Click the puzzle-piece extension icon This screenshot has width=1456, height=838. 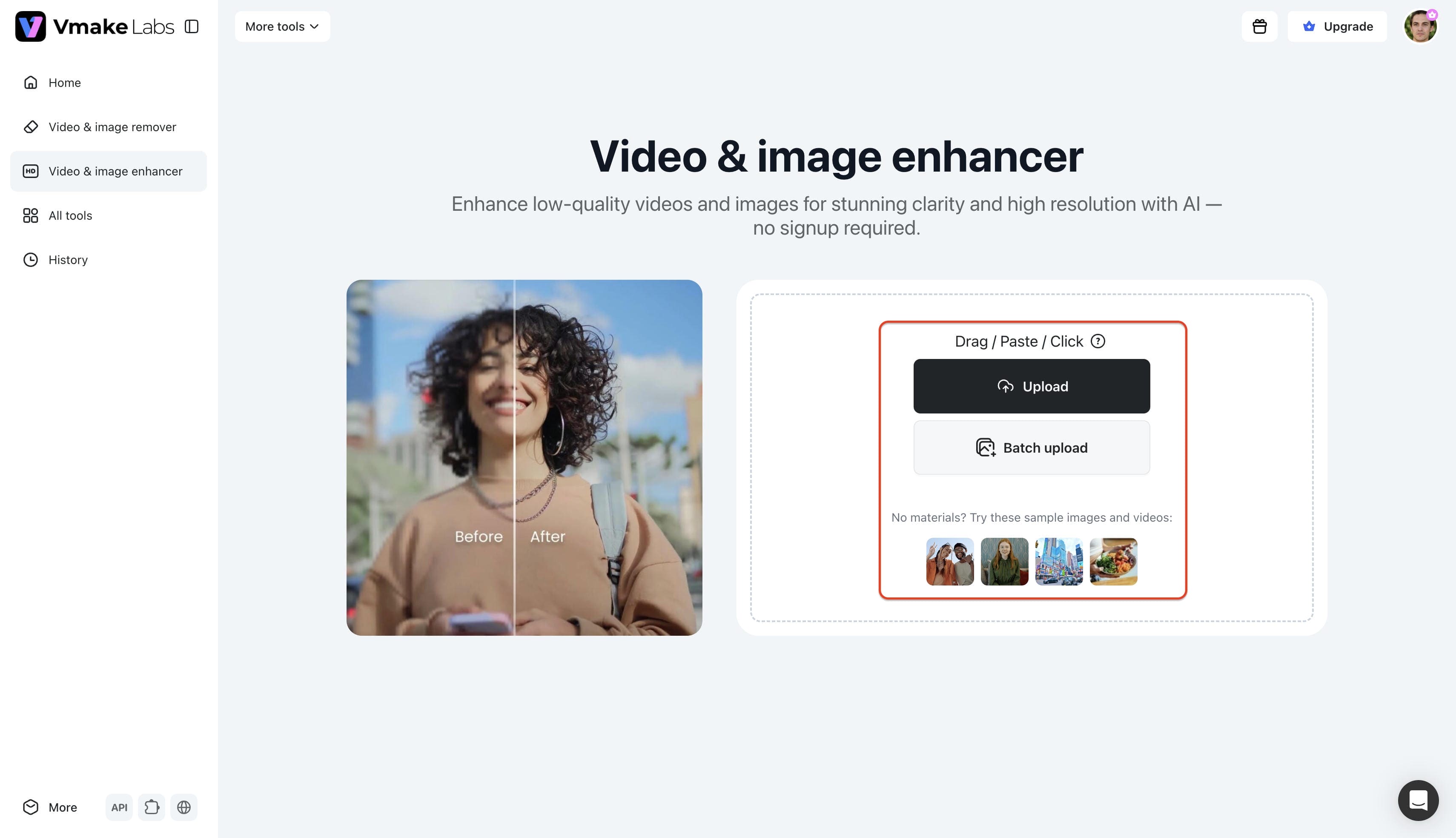click(x=152, y=807)
